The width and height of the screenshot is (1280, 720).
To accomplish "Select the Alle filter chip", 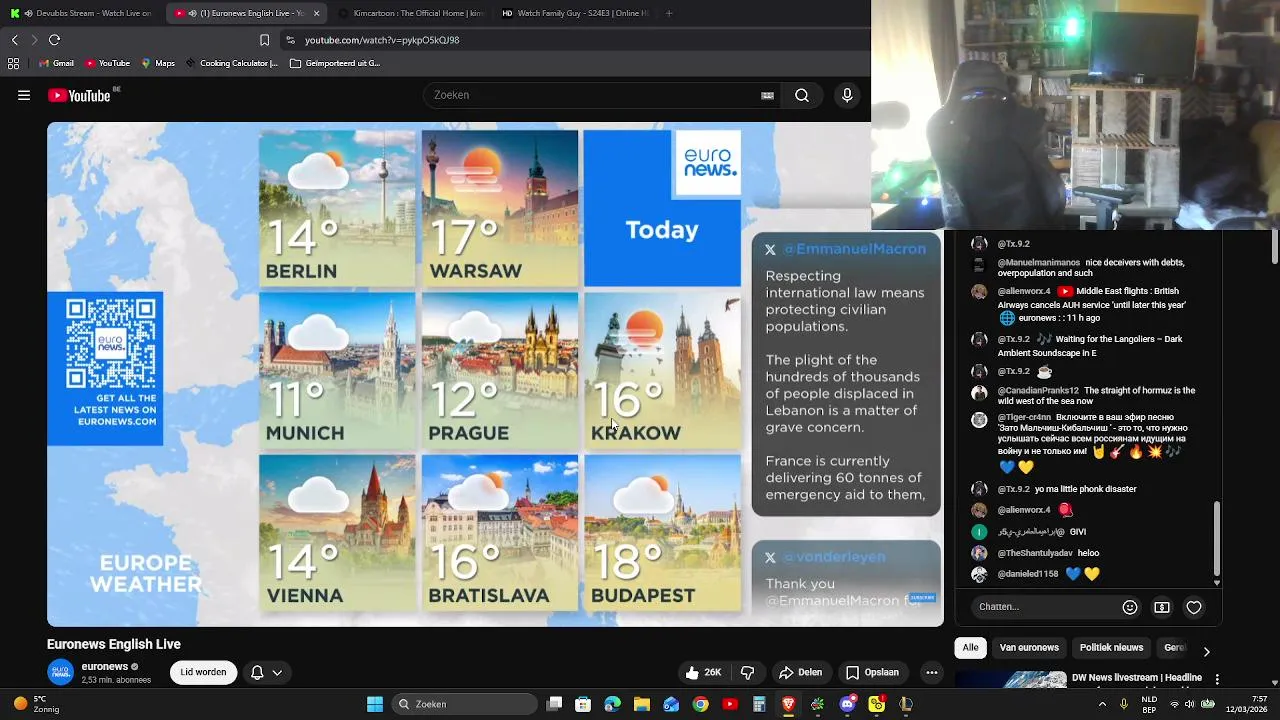I will click(970, 648).
